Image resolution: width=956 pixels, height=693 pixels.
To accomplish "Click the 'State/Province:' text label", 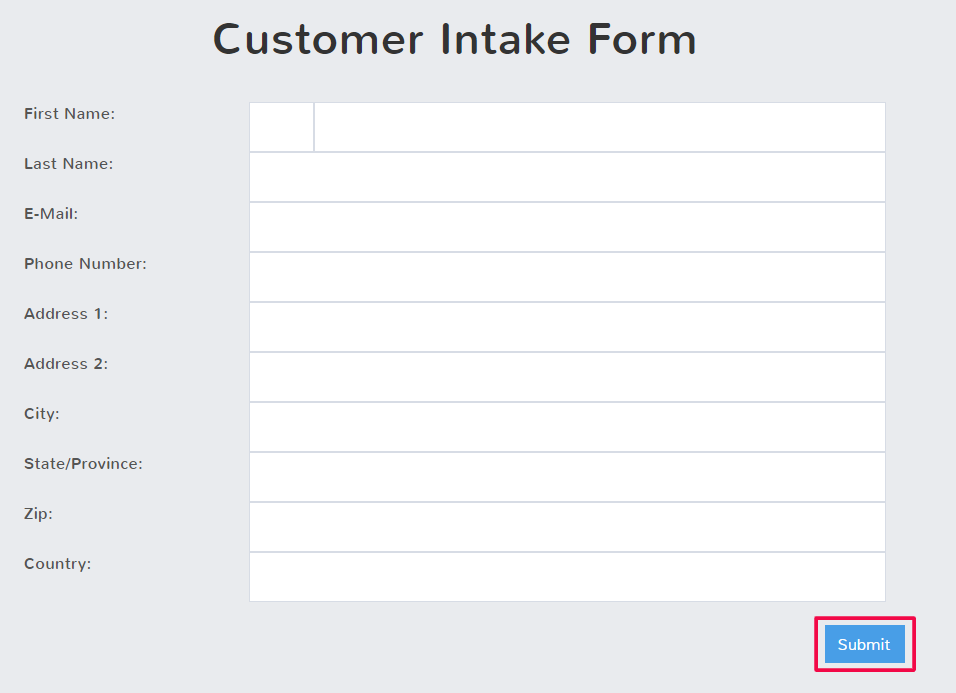I will [x=83, y=464].
